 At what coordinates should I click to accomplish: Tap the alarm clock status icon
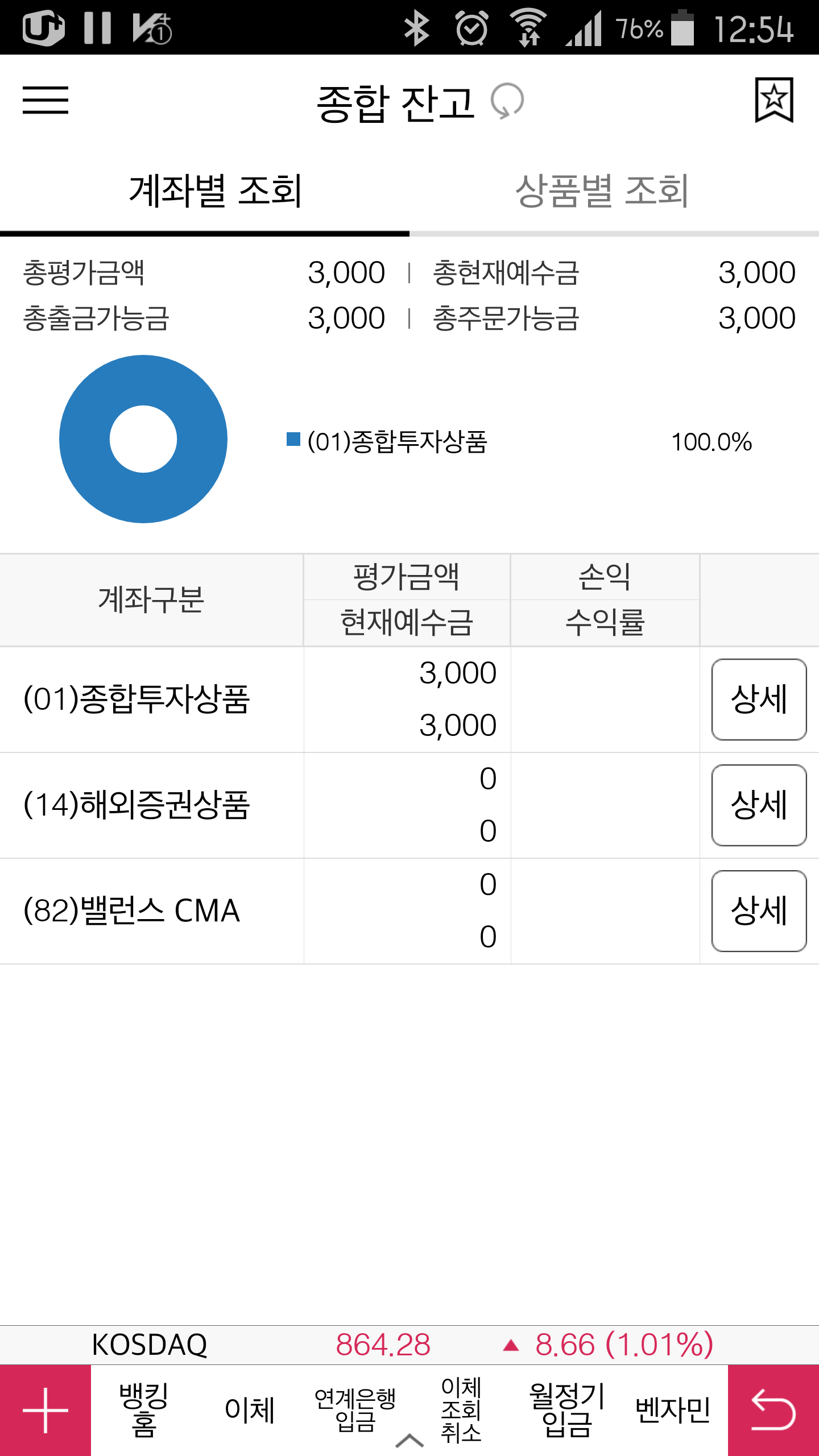(472, 28)
